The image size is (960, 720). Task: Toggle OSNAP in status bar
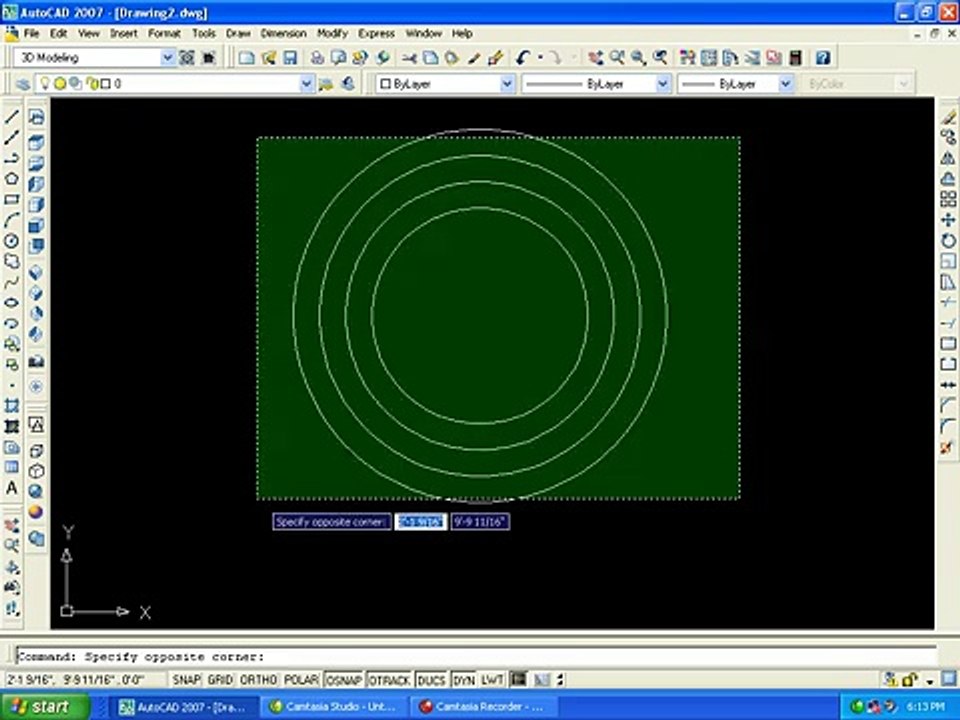point(343,680)
